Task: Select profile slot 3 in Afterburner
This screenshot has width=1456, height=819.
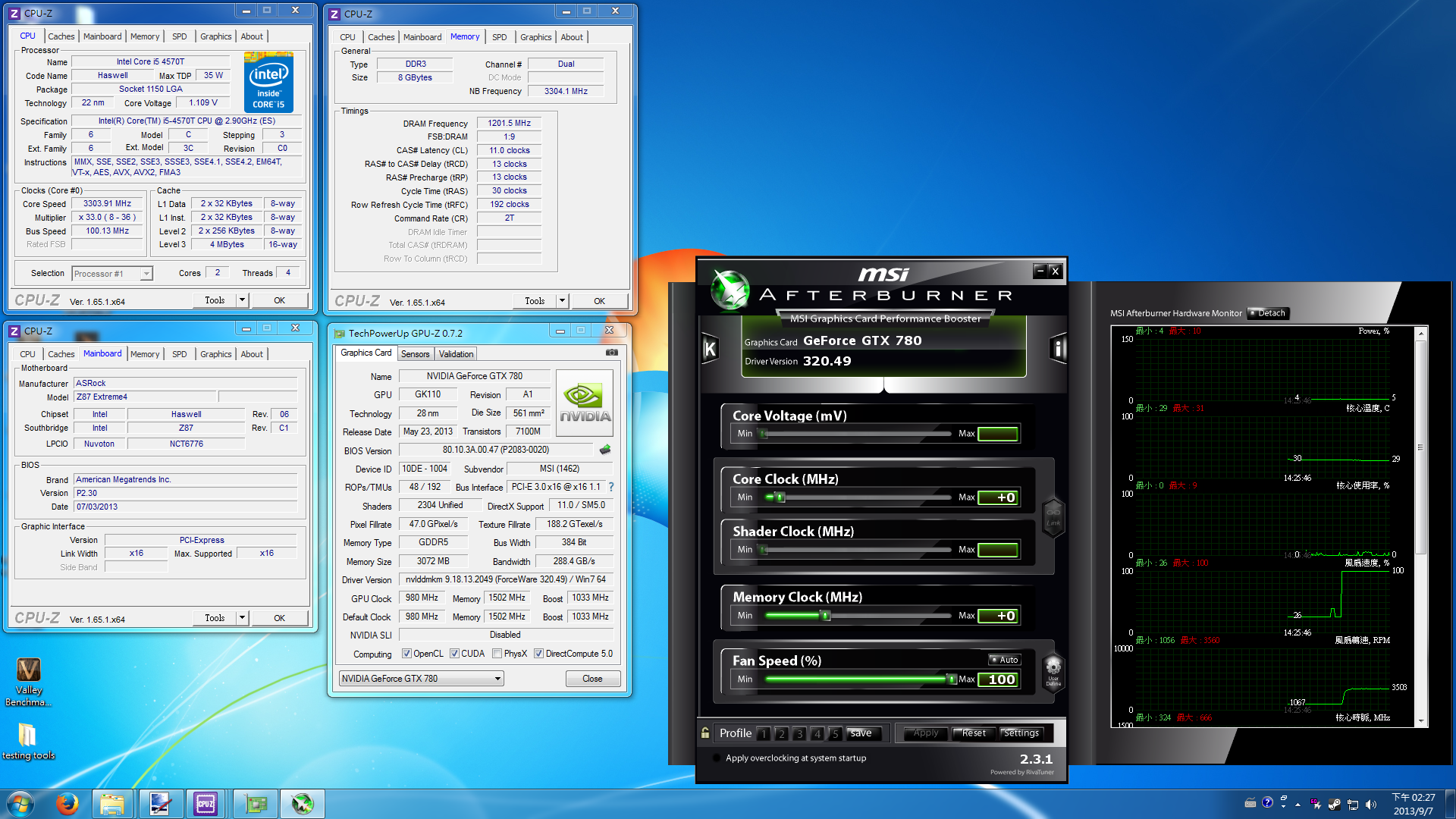Action: coord(799,733)
